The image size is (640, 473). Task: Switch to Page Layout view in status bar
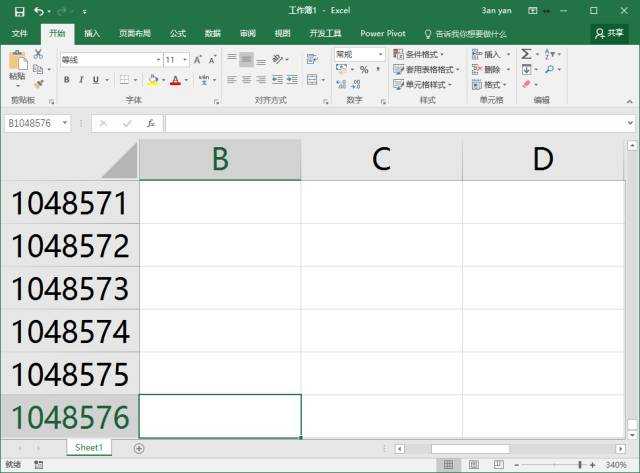point(473,464)
